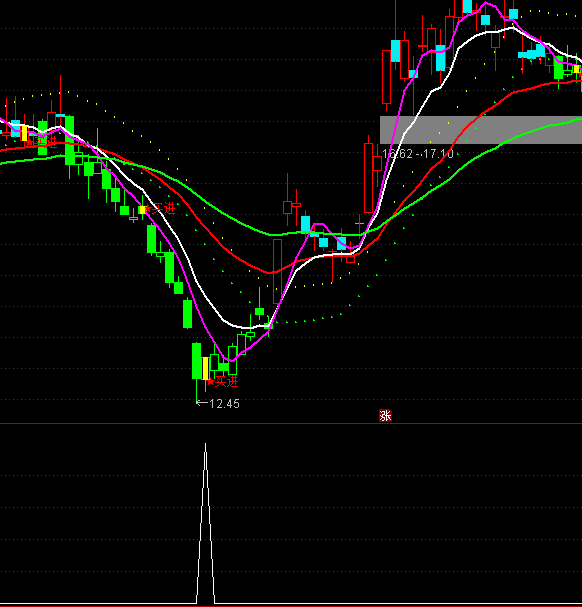
Task: Click the tall hollow red candle crossing the red line
Action: pyautogui.click(x=277, y=271)
